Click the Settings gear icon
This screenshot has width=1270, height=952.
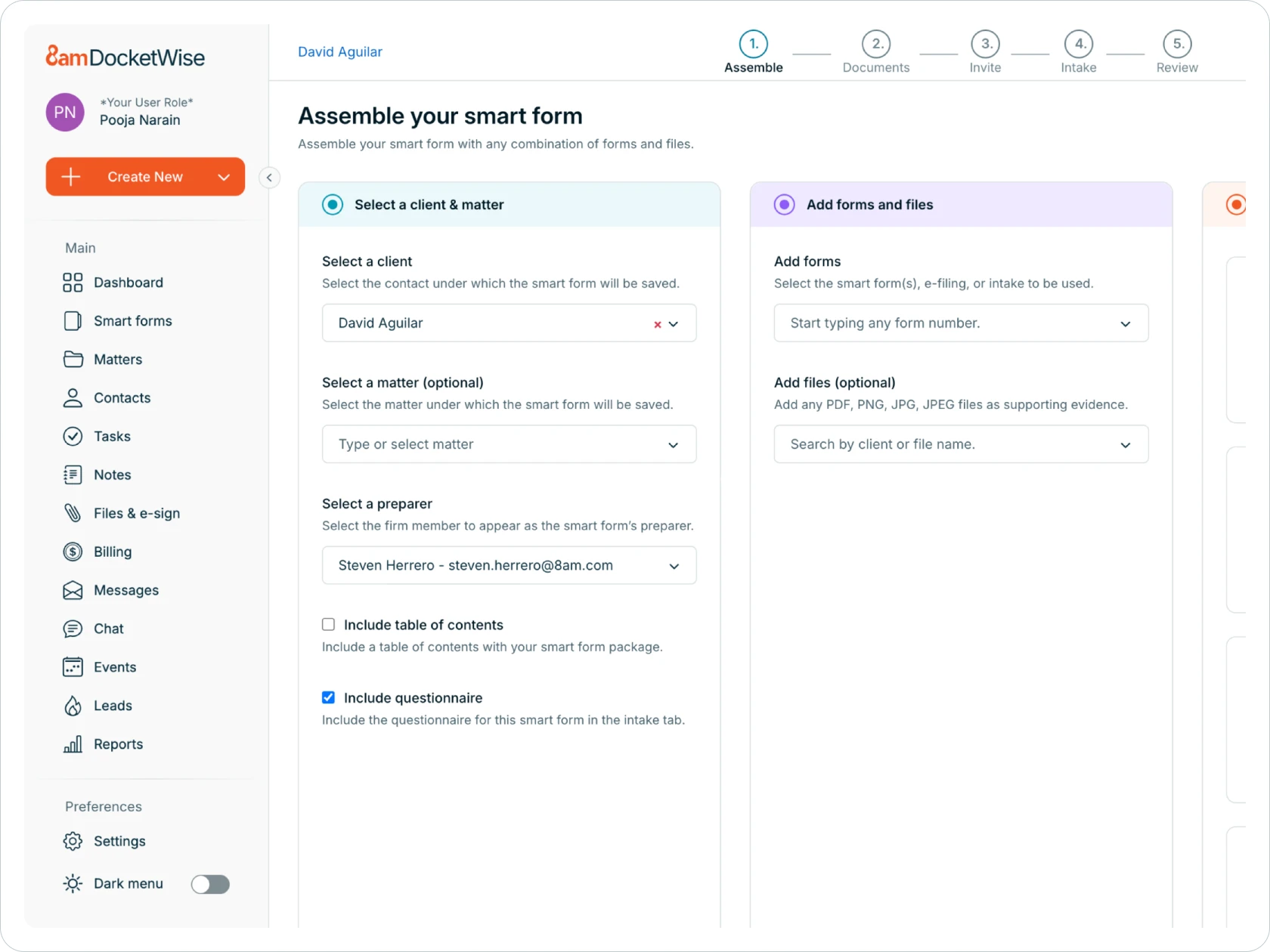(73, 841)
